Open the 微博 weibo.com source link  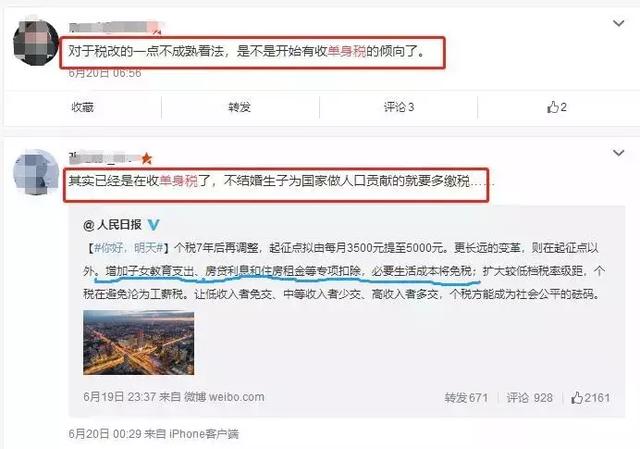pos(224,397)
